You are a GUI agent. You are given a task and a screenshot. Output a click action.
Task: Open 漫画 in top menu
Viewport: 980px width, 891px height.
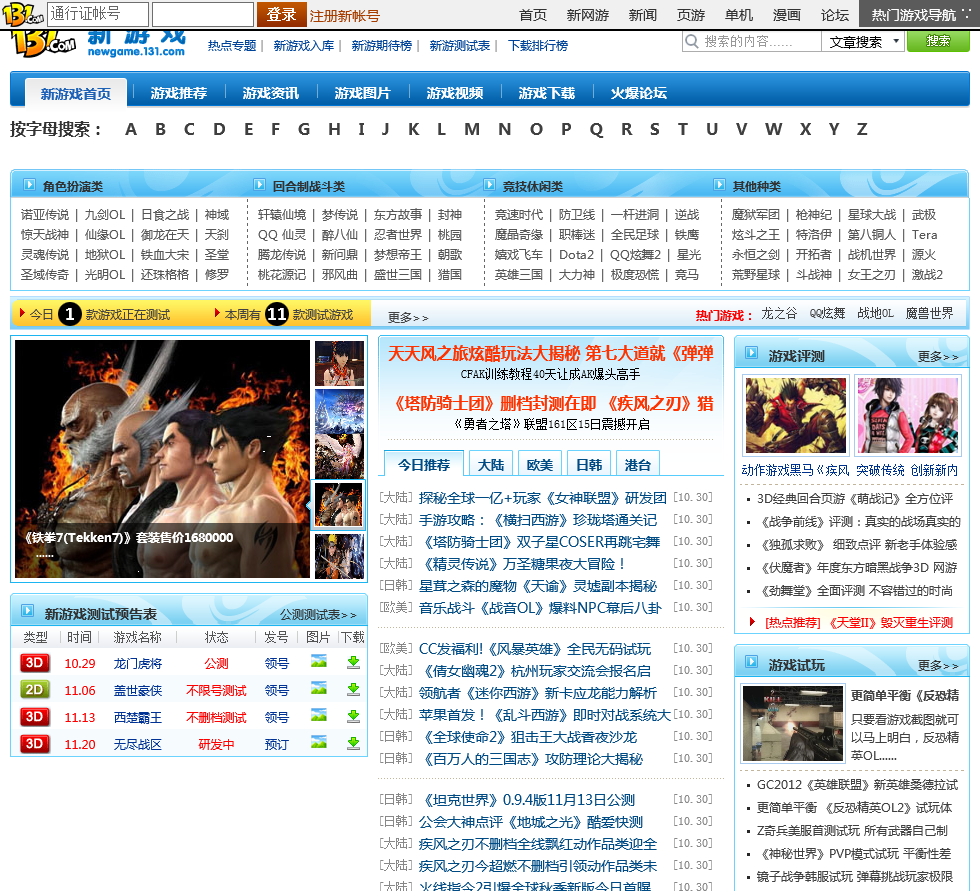click(x=786, y=15)
